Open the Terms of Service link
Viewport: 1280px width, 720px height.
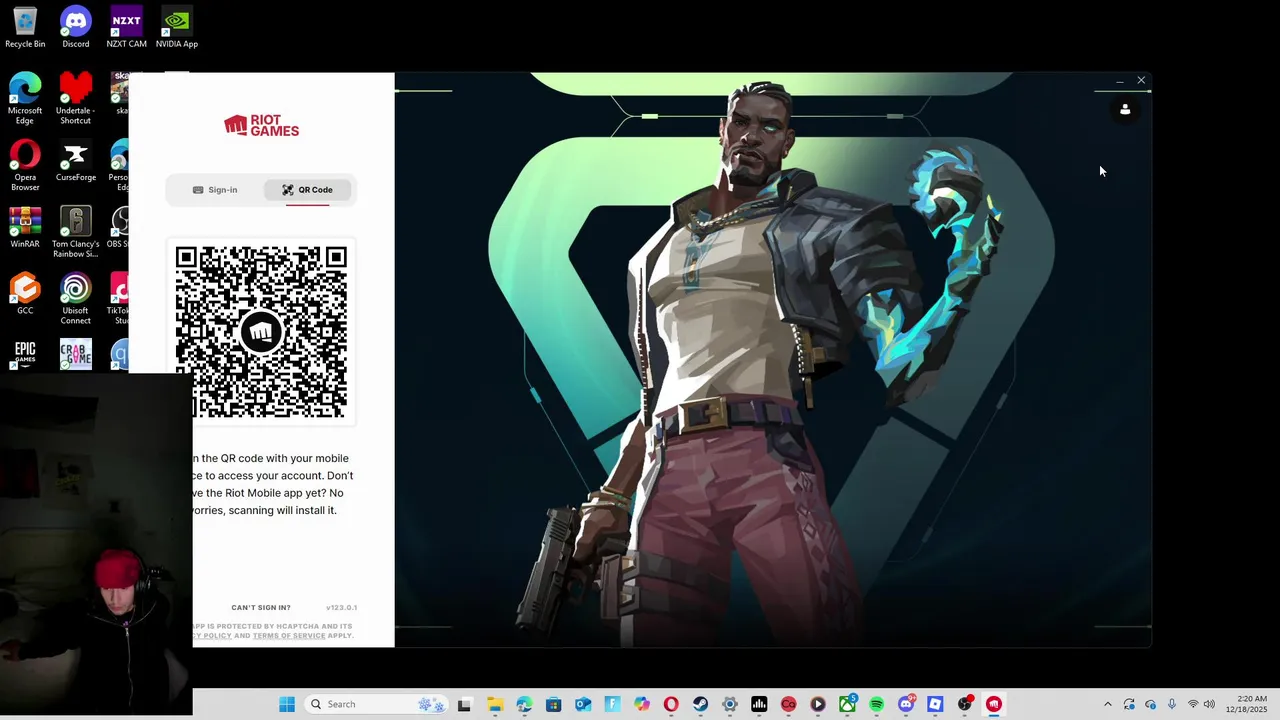pyautogui.click(x=289, y=636)
